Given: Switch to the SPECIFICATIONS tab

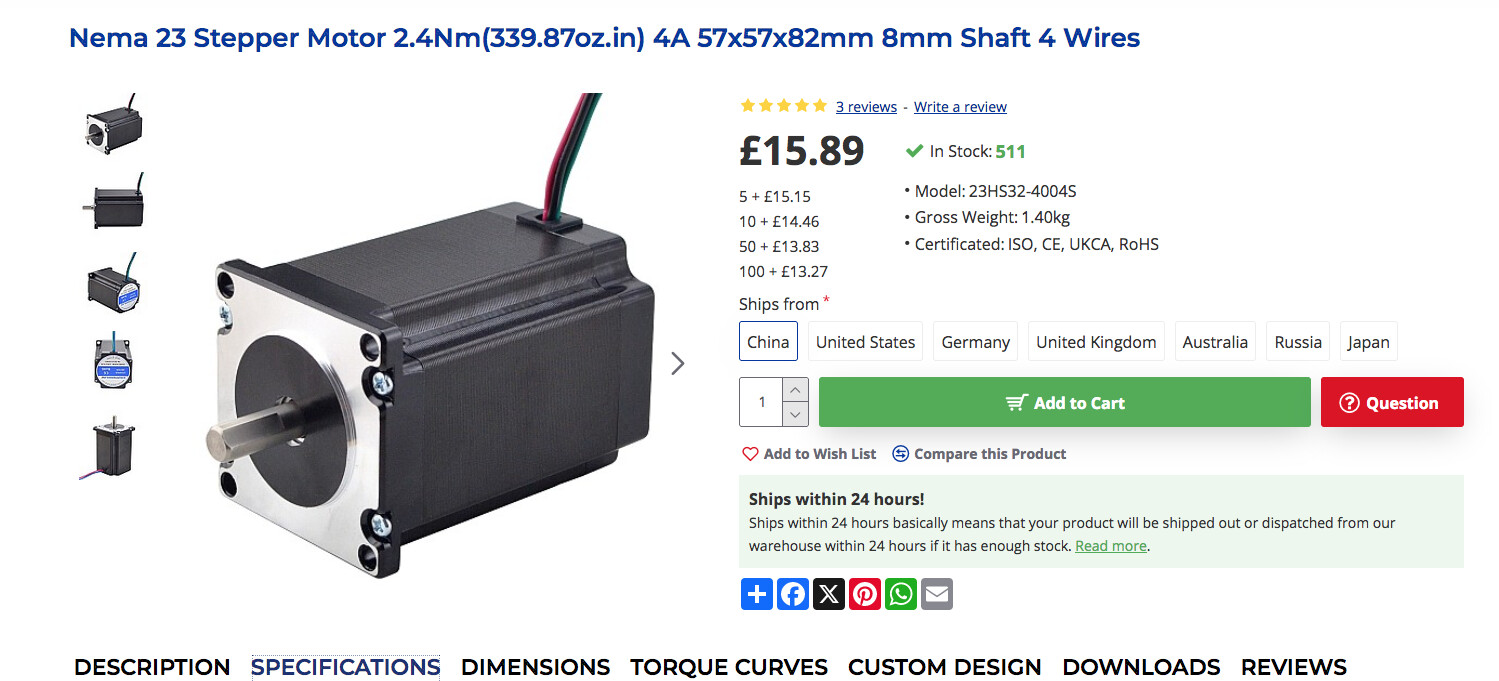Looking at the screenshot, I should point(345,667).
